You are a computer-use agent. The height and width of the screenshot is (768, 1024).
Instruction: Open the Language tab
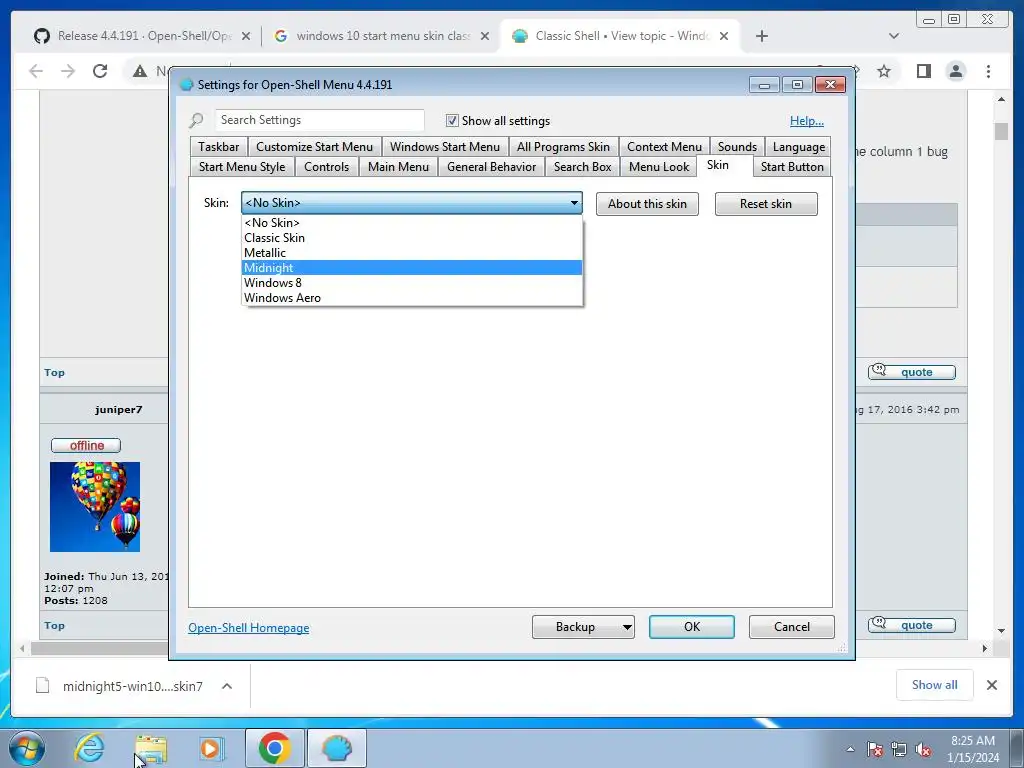coord(799,147)
